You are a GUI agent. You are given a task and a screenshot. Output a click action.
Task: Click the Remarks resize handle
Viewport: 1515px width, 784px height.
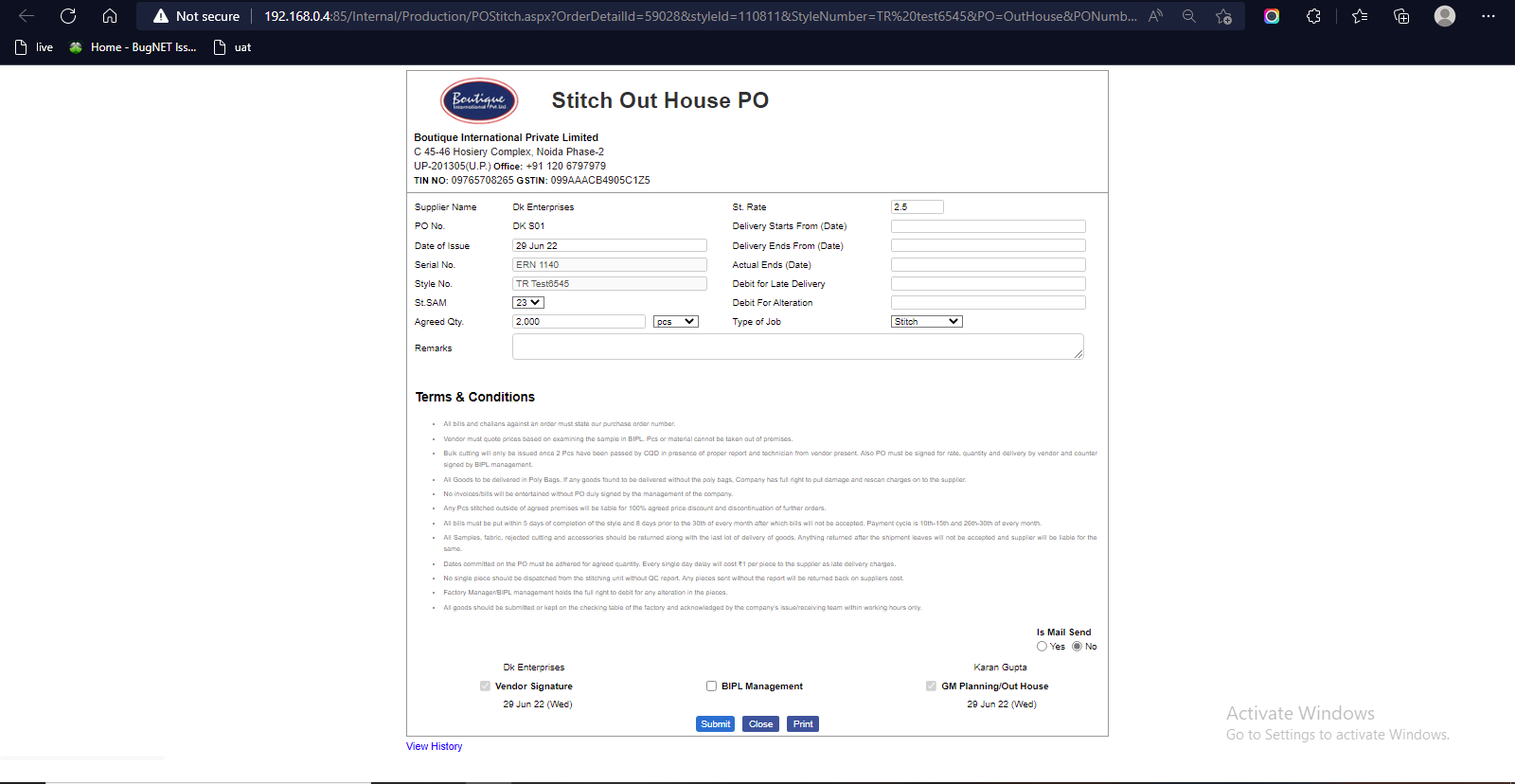pyautogui.click(x=1078, y=354)
